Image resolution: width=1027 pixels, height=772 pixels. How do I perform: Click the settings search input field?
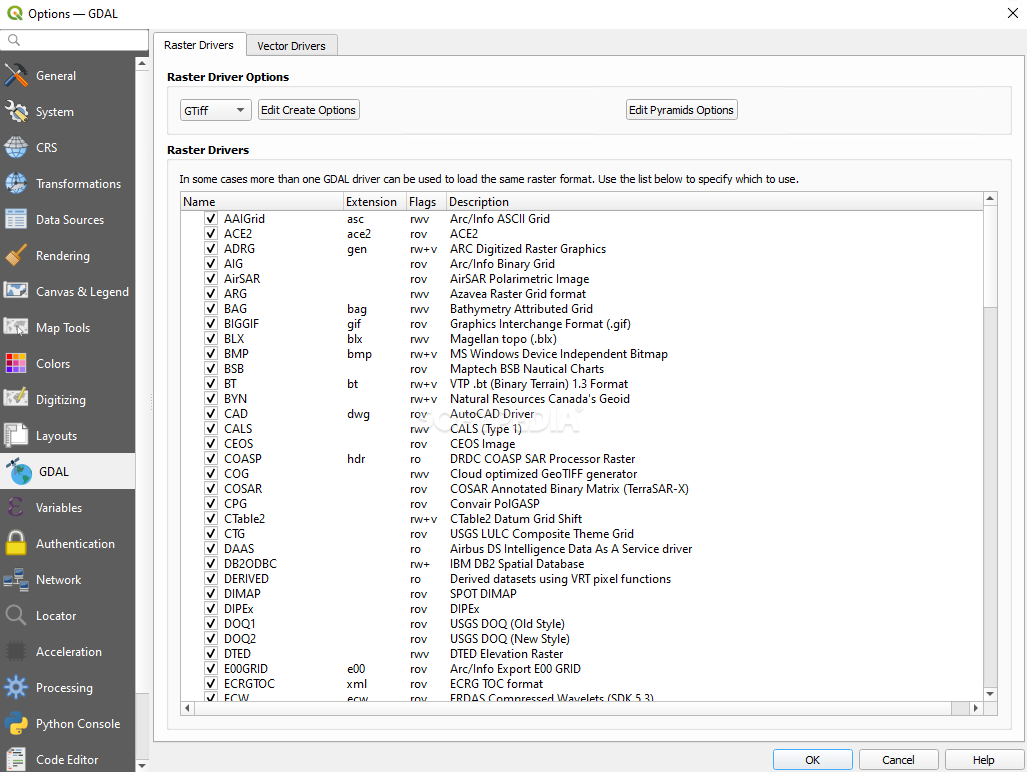(x=75, y=40)
